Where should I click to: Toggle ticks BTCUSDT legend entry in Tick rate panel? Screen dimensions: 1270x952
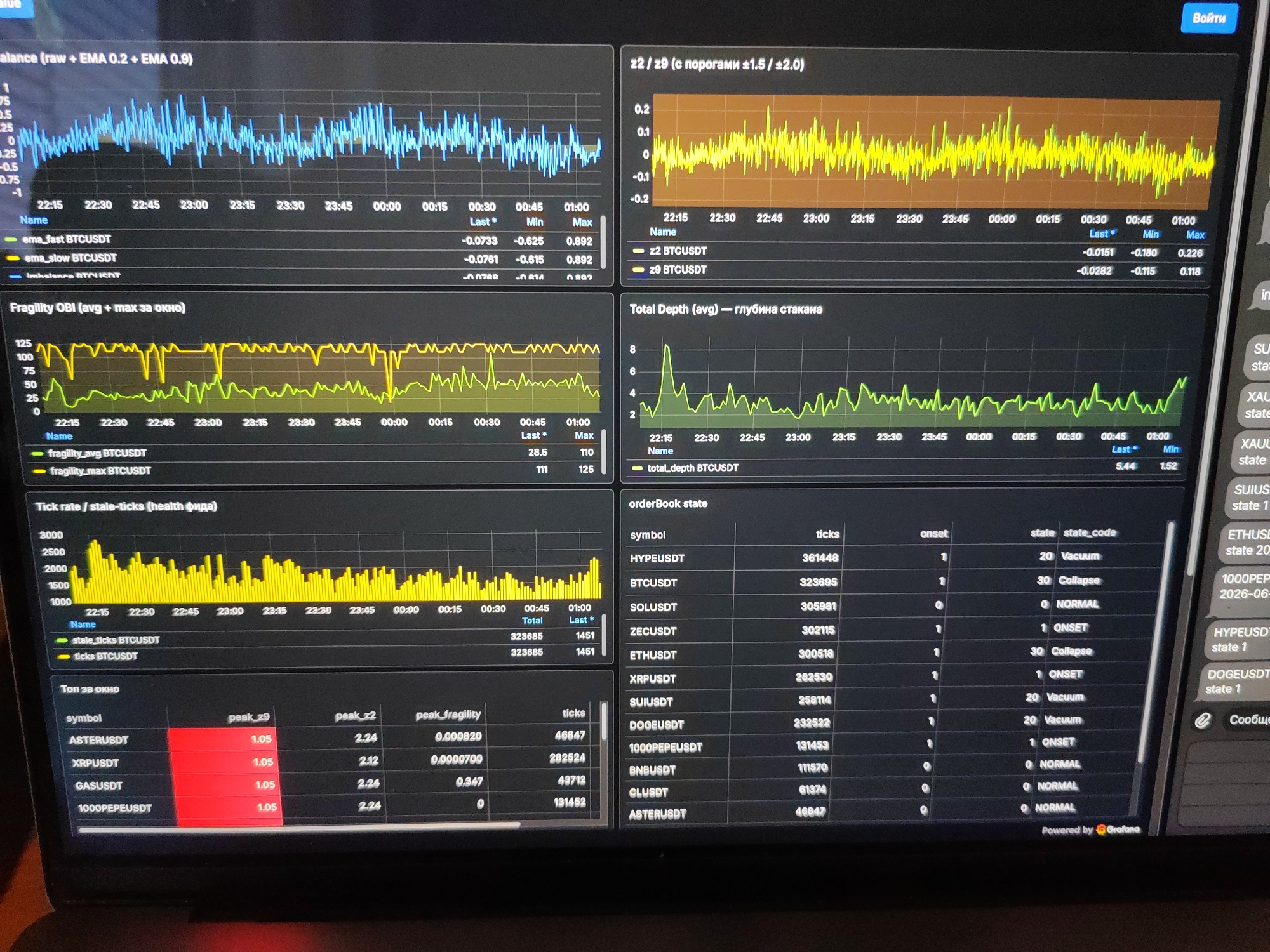[x=105, y=656]
